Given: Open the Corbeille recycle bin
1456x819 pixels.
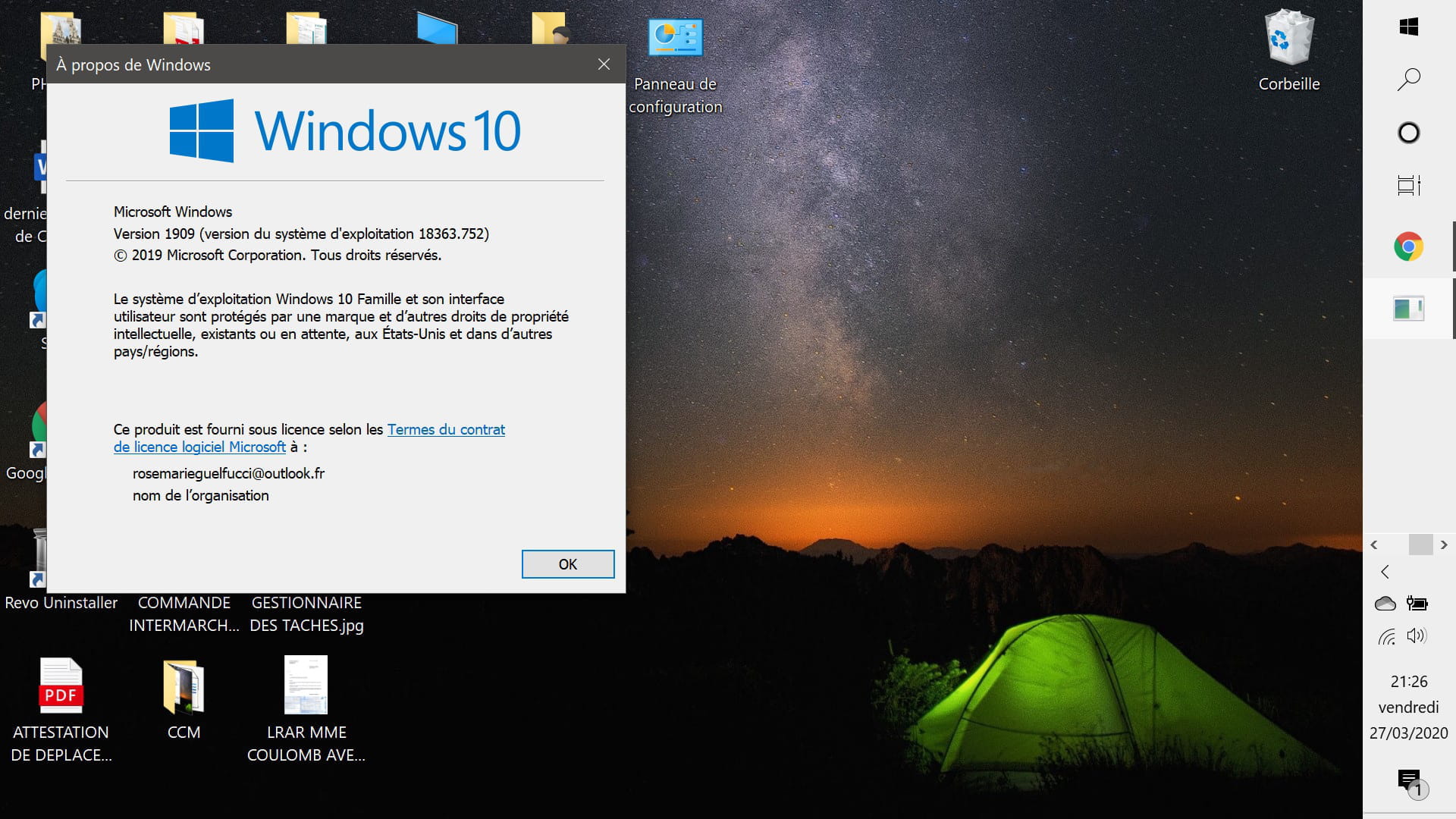Looking at the screenshot, I should coord(1289,52).
